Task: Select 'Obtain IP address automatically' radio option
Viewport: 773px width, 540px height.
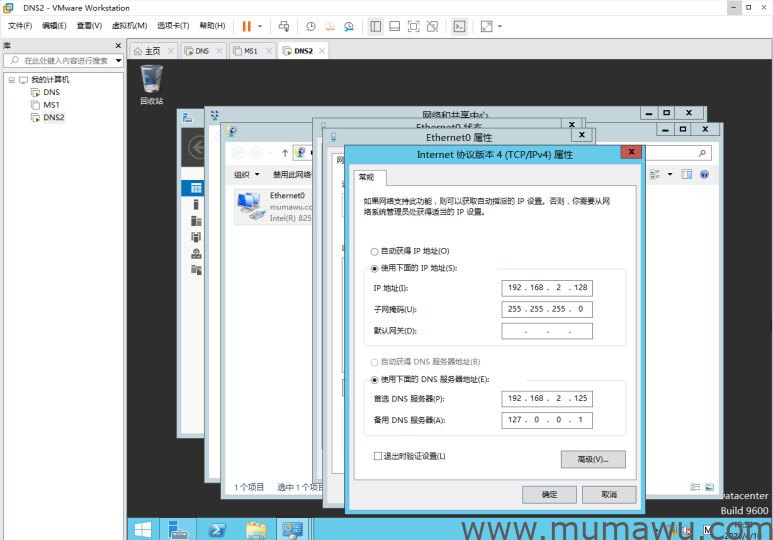Action: [x=375, y=251]
